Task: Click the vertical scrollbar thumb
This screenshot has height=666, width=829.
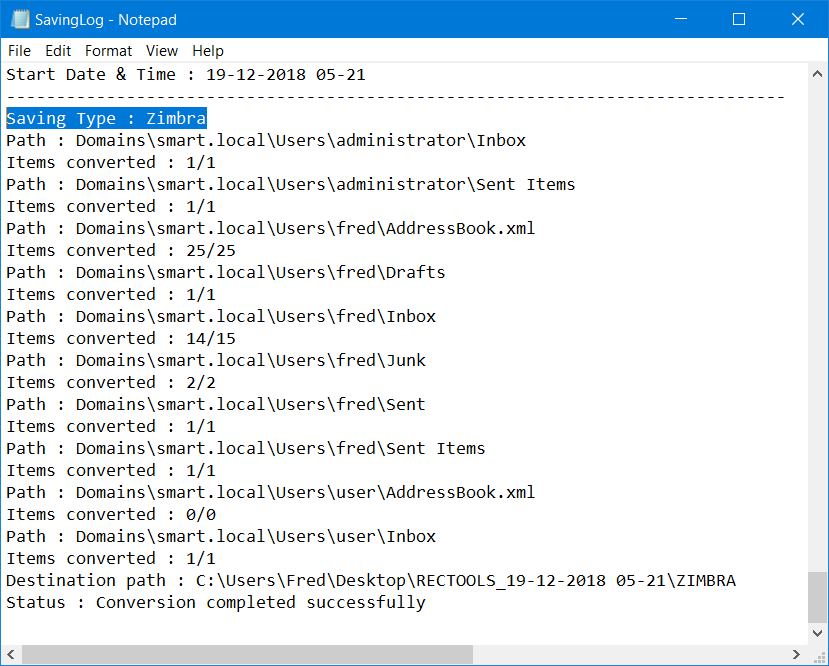Action: coord(817,597)
